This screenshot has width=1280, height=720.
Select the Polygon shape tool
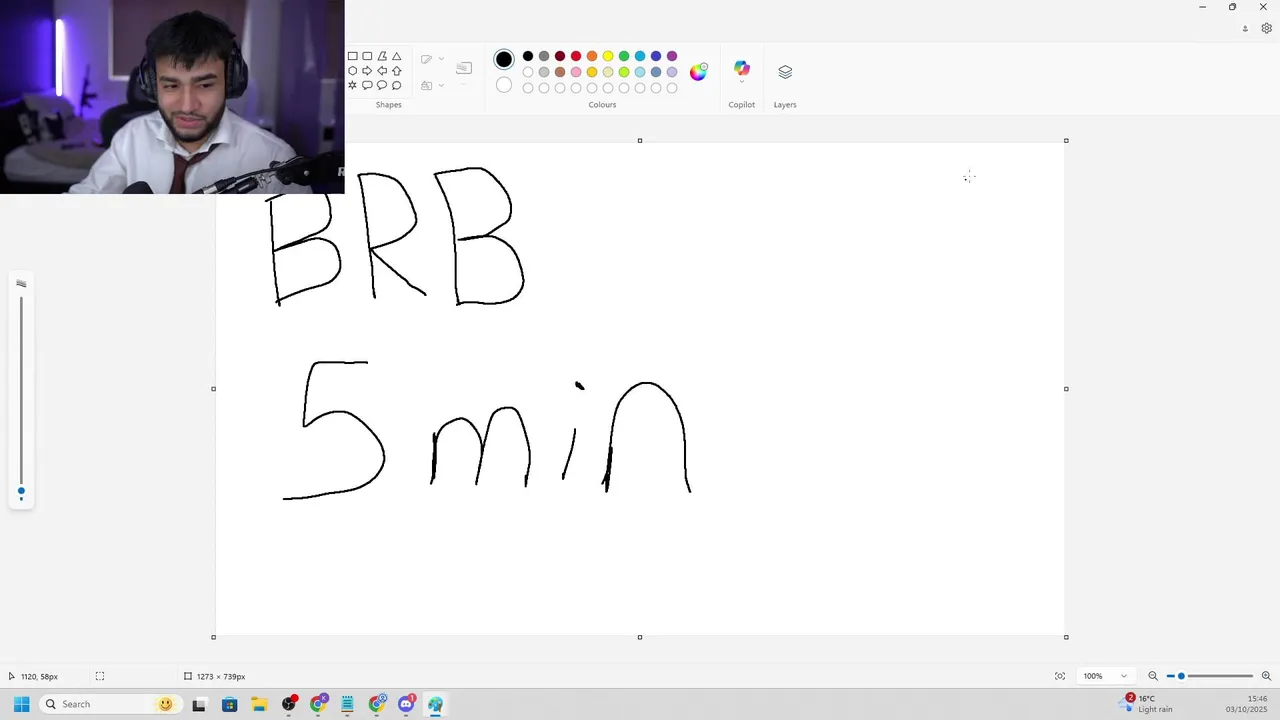click(382, 57)
